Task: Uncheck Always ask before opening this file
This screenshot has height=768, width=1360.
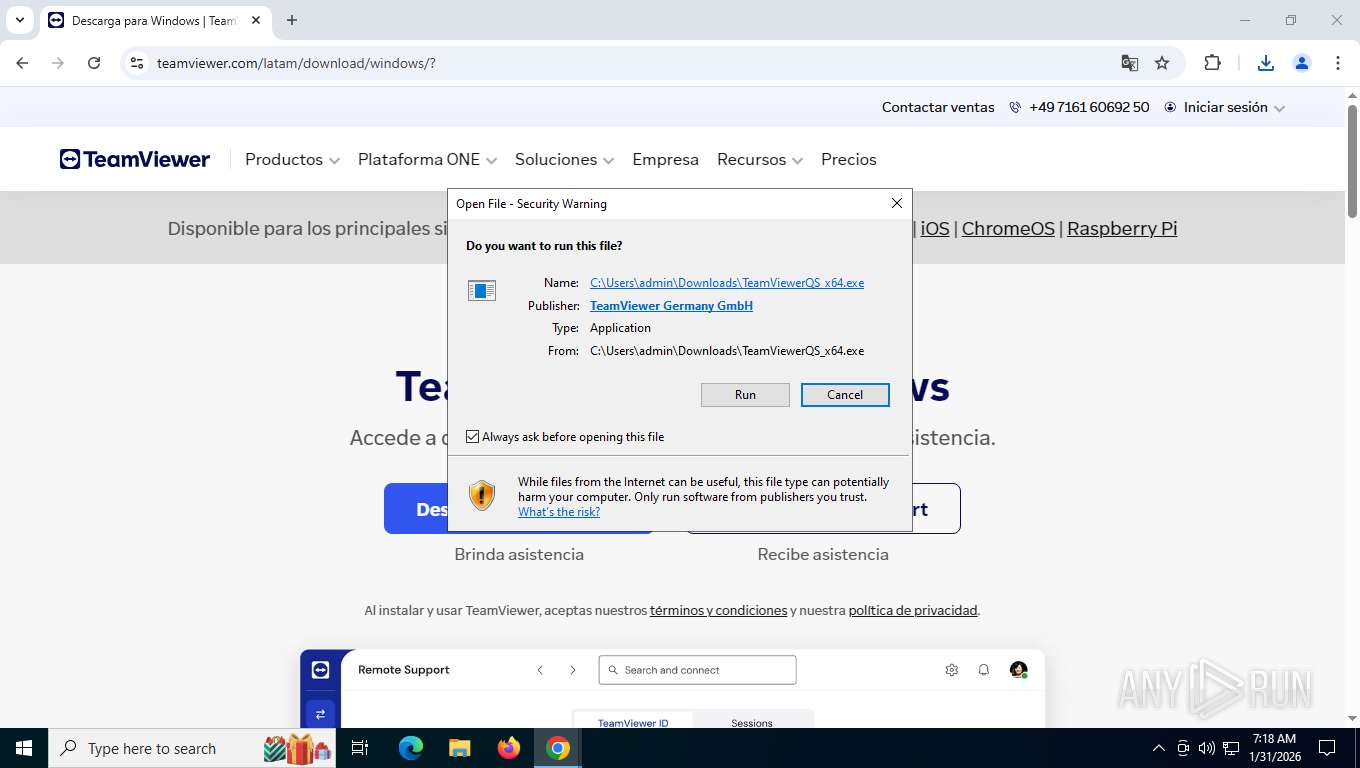Action: pos(473,437)
